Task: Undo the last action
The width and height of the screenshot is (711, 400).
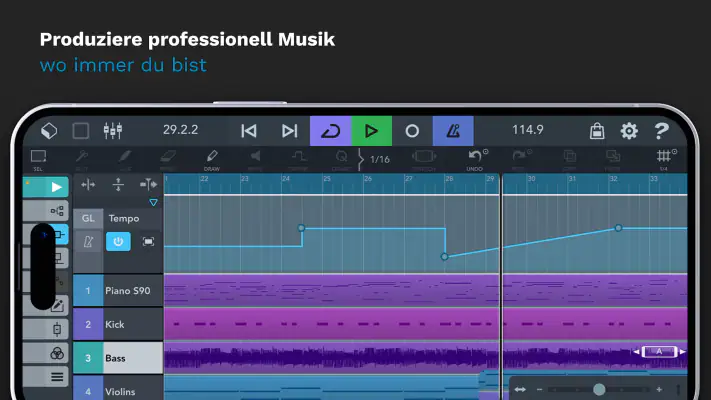Action: [x=475, y=160]
